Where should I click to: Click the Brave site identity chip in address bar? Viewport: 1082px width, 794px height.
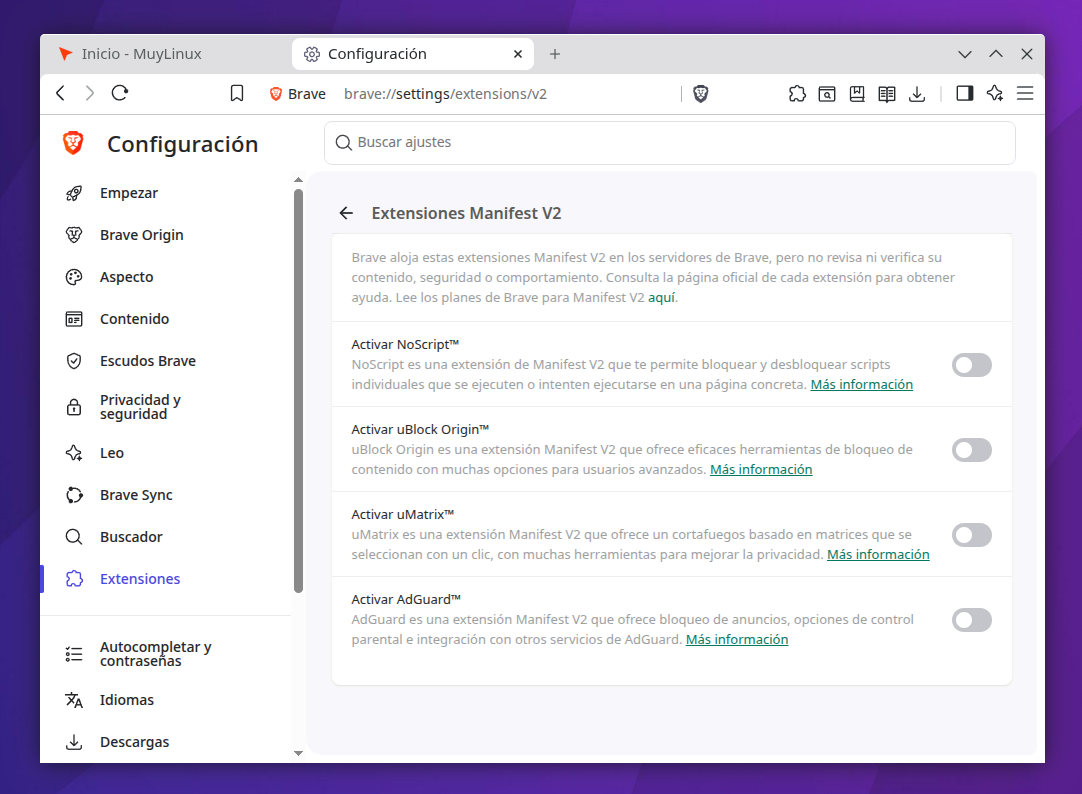coord(297,94)
